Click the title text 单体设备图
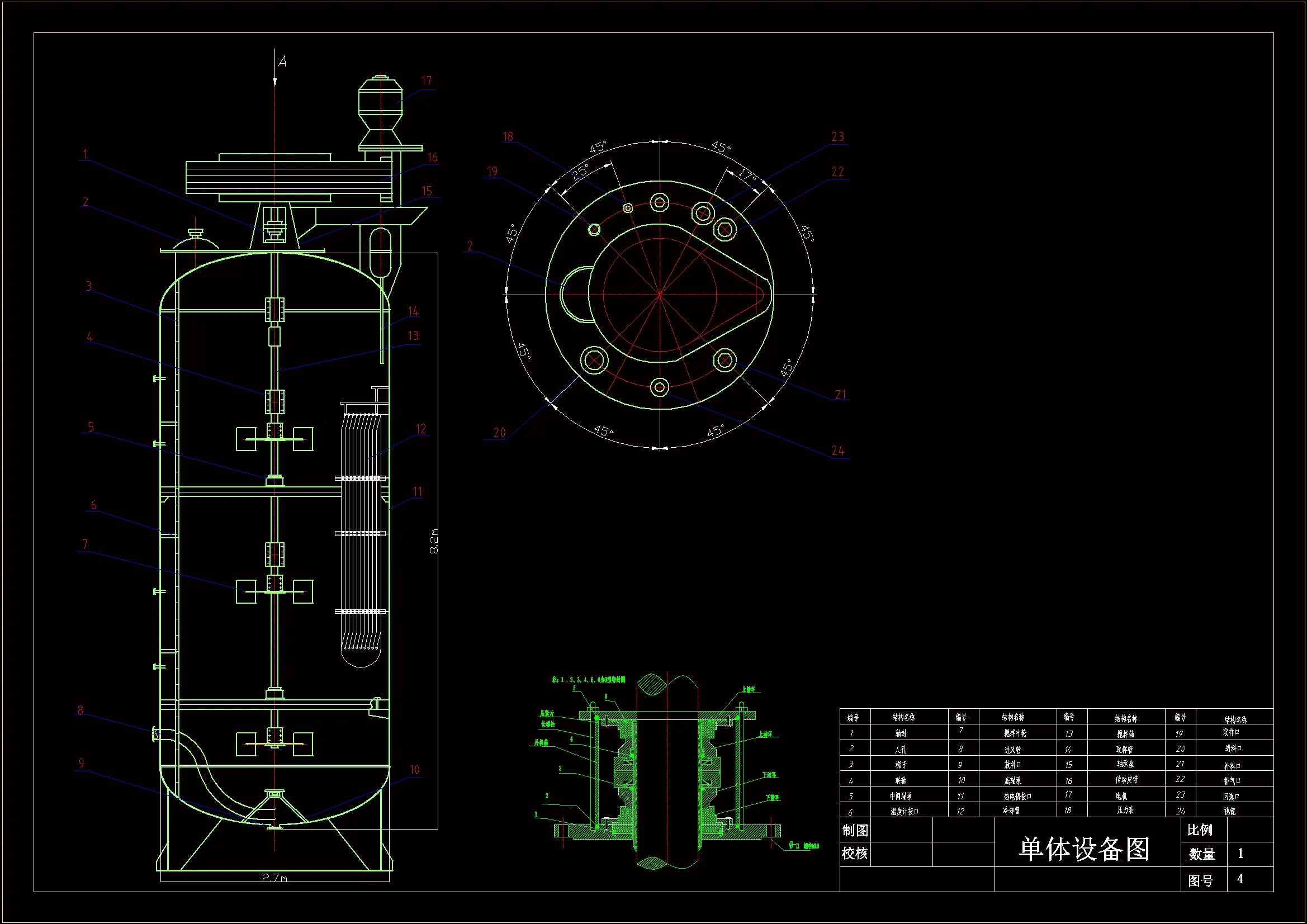Image resolution: width=1307 pixels, height=924 pixels. [x=1084, y=849]
